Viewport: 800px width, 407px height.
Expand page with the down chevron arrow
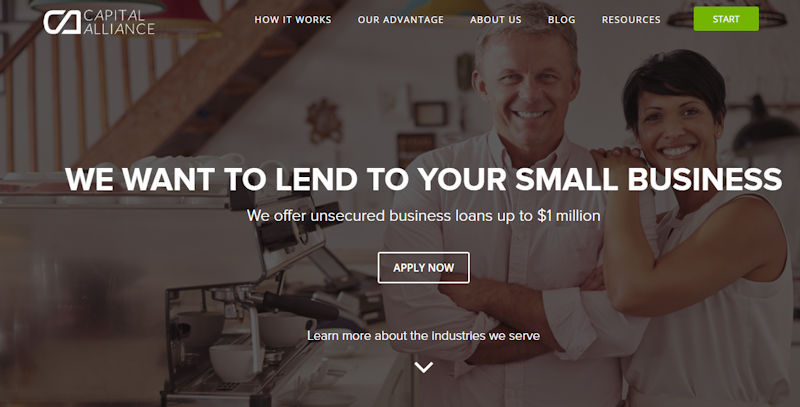[x=423, y=367]
